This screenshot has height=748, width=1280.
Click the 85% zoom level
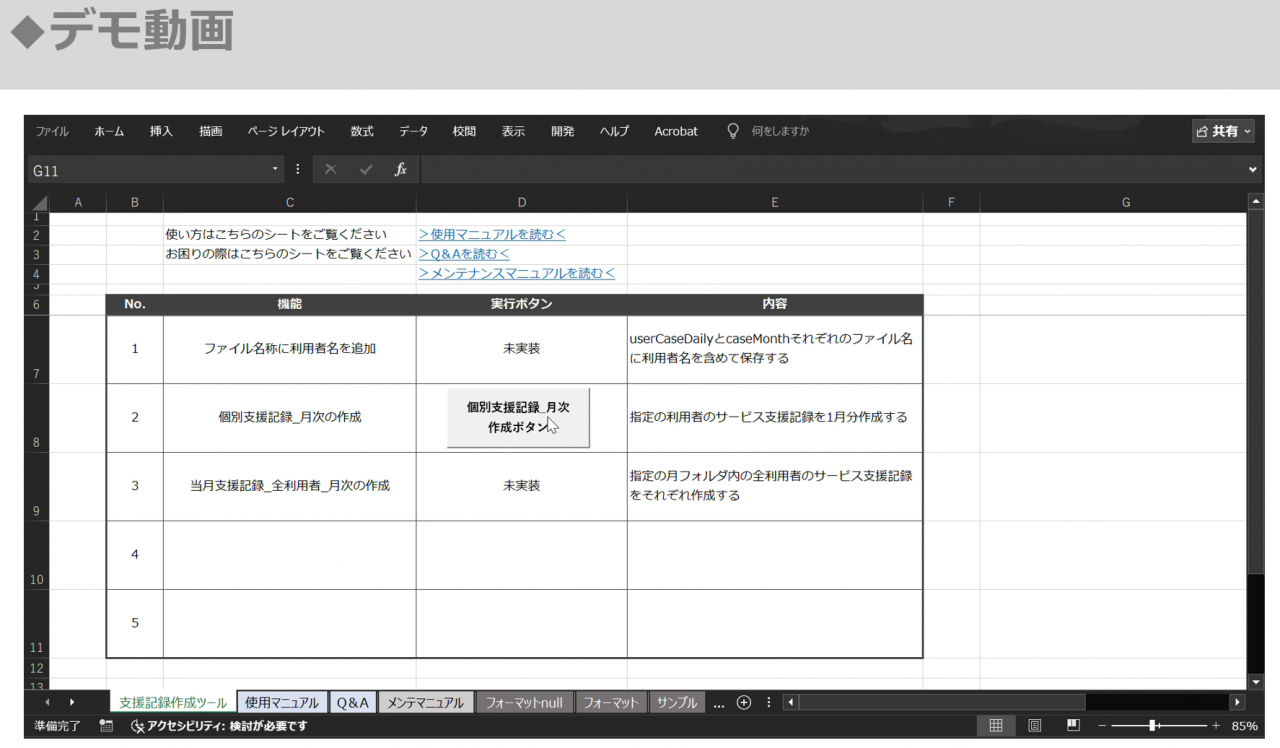(x=1244, y=726)
